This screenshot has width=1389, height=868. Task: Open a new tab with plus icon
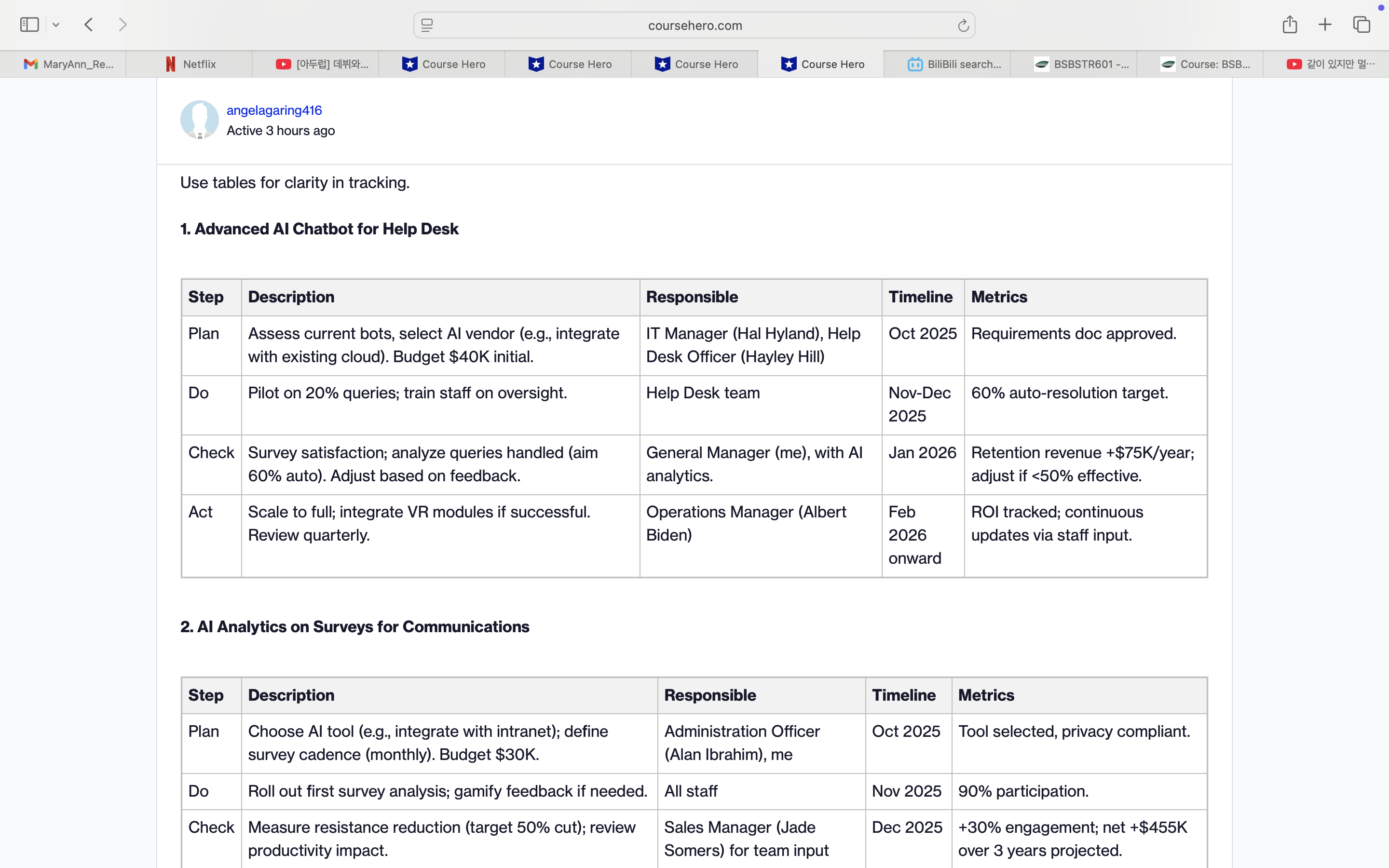tap(1325, 25)
